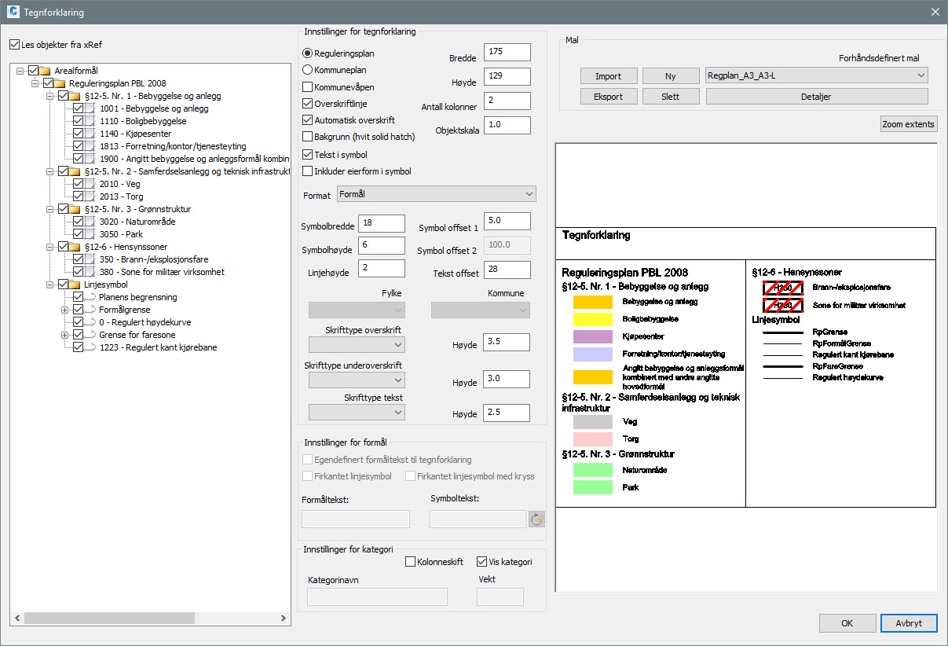Enable the Kommunevåpen checkbox
This screenshot has width=948, height=646.
308,87
